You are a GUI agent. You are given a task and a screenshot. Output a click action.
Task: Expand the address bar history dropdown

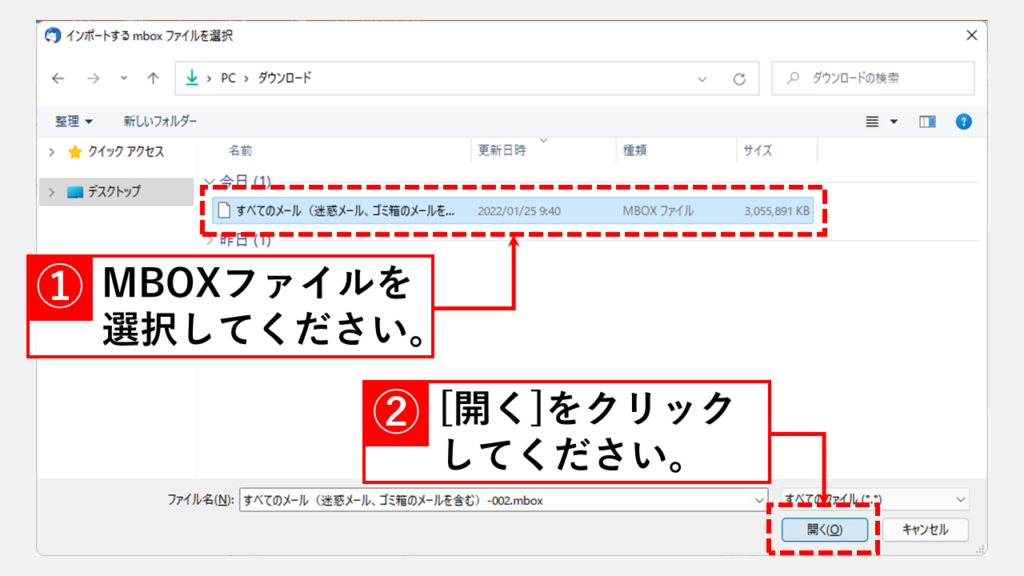(x=703, y=78)
